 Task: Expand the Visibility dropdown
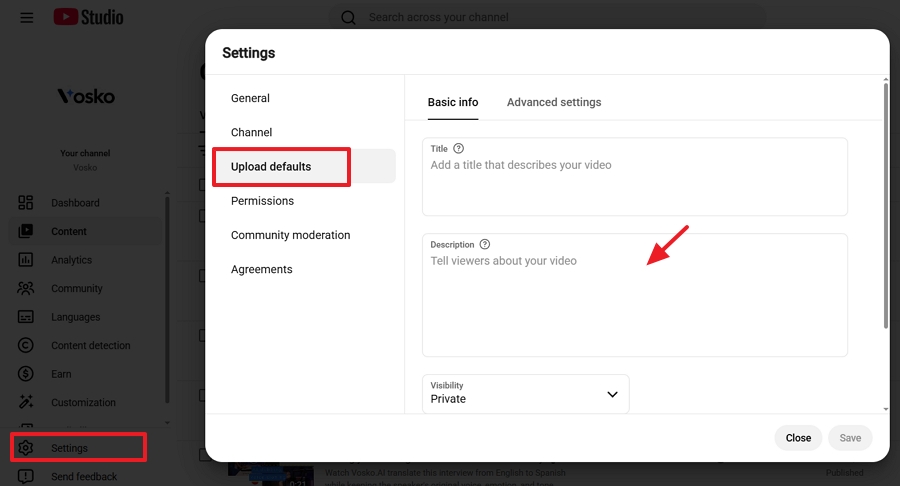point(525,394)
